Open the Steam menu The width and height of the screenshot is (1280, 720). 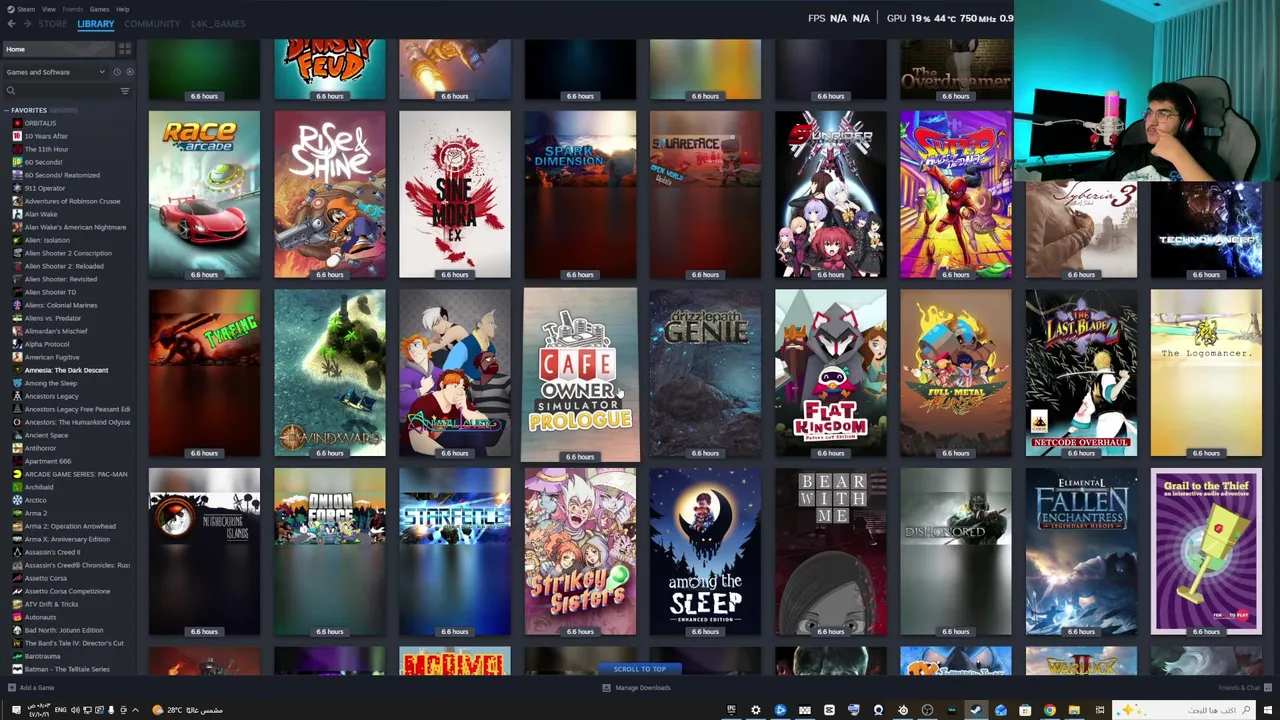pyautogui.click(x=26, y=9)
